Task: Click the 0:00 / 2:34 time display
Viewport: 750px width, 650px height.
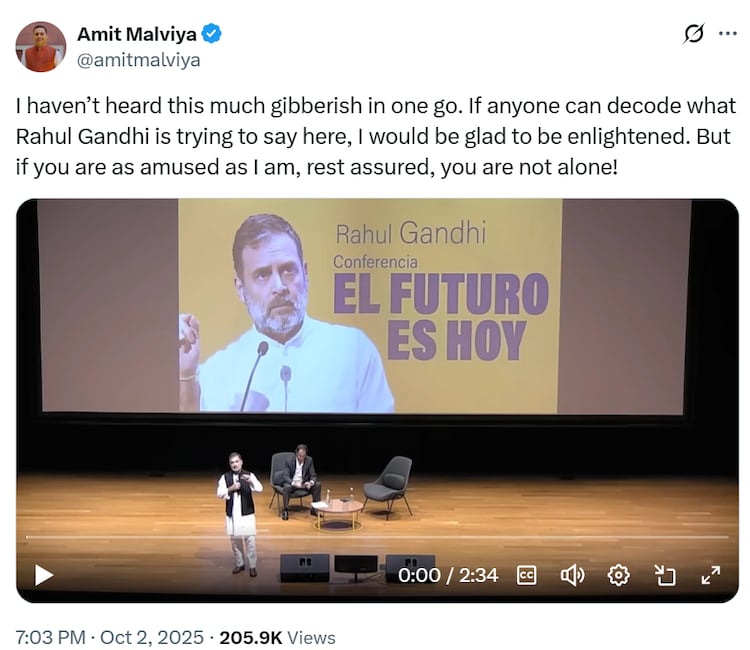Action: click(448, 575)
